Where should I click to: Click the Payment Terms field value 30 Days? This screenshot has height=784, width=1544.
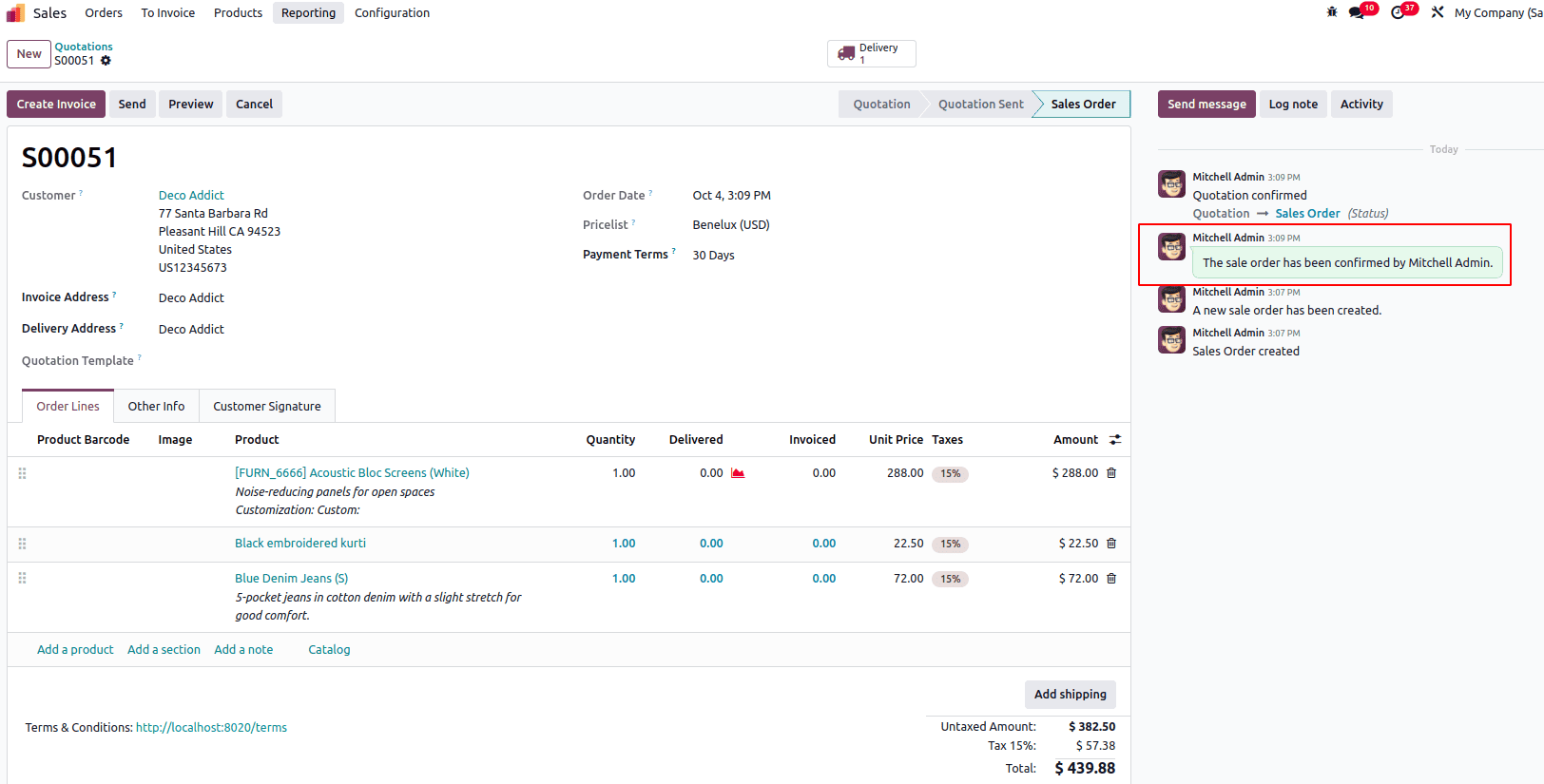point(713,255)
